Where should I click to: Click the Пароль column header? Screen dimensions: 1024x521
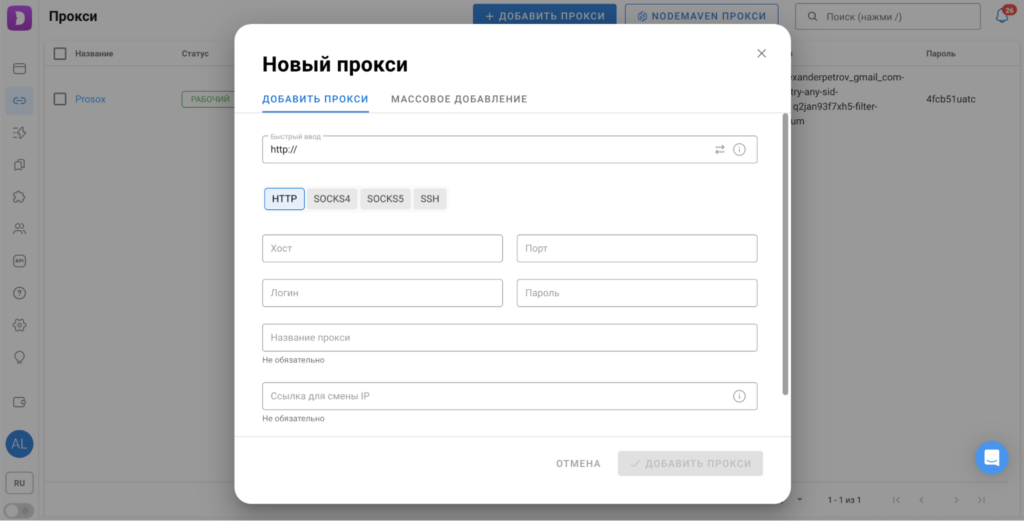click(x=940, y=54)
